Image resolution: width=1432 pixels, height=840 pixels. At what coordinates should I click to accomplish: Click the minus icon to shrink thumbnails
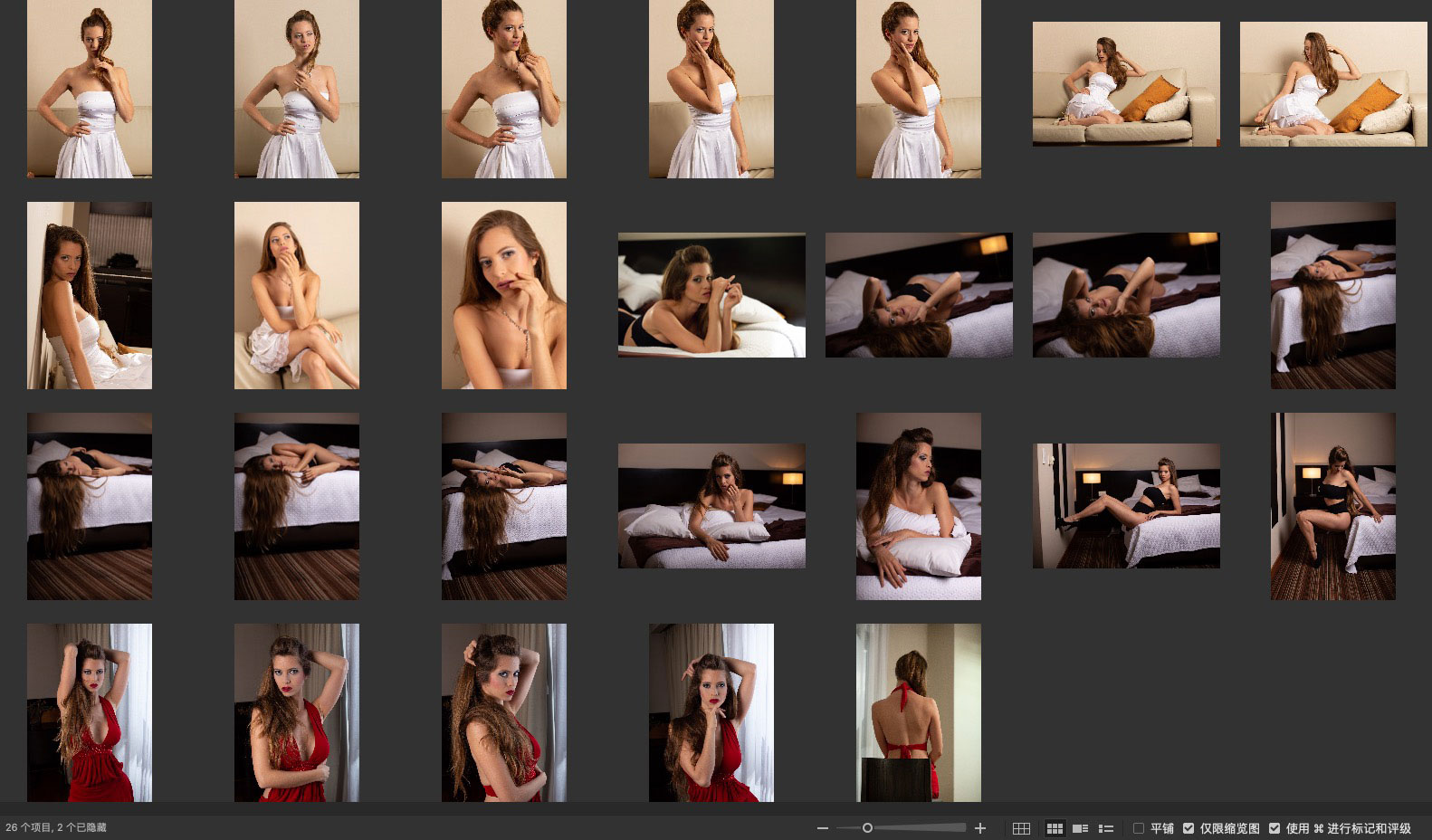822,828
